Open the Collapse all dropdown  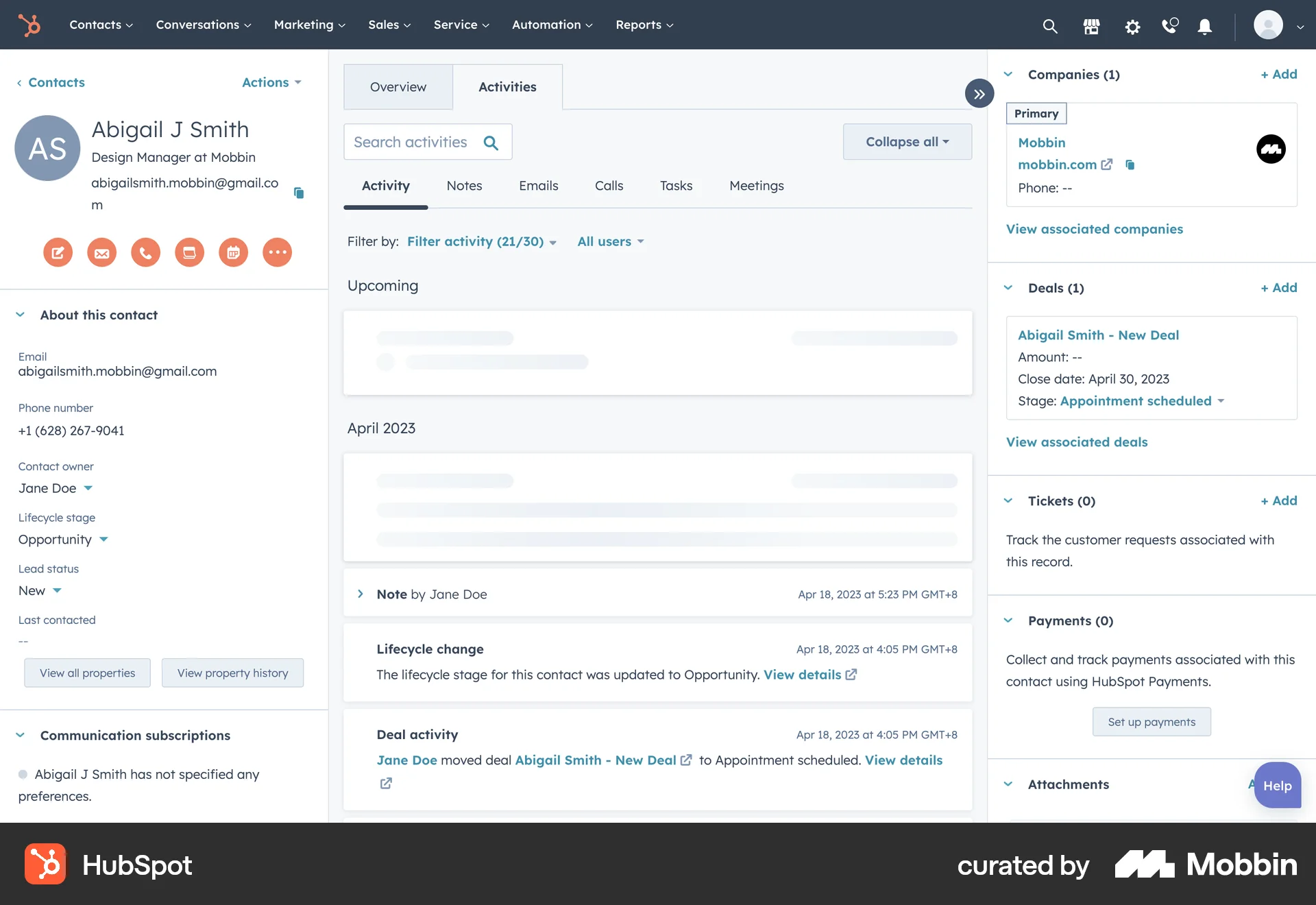(907, 142)
